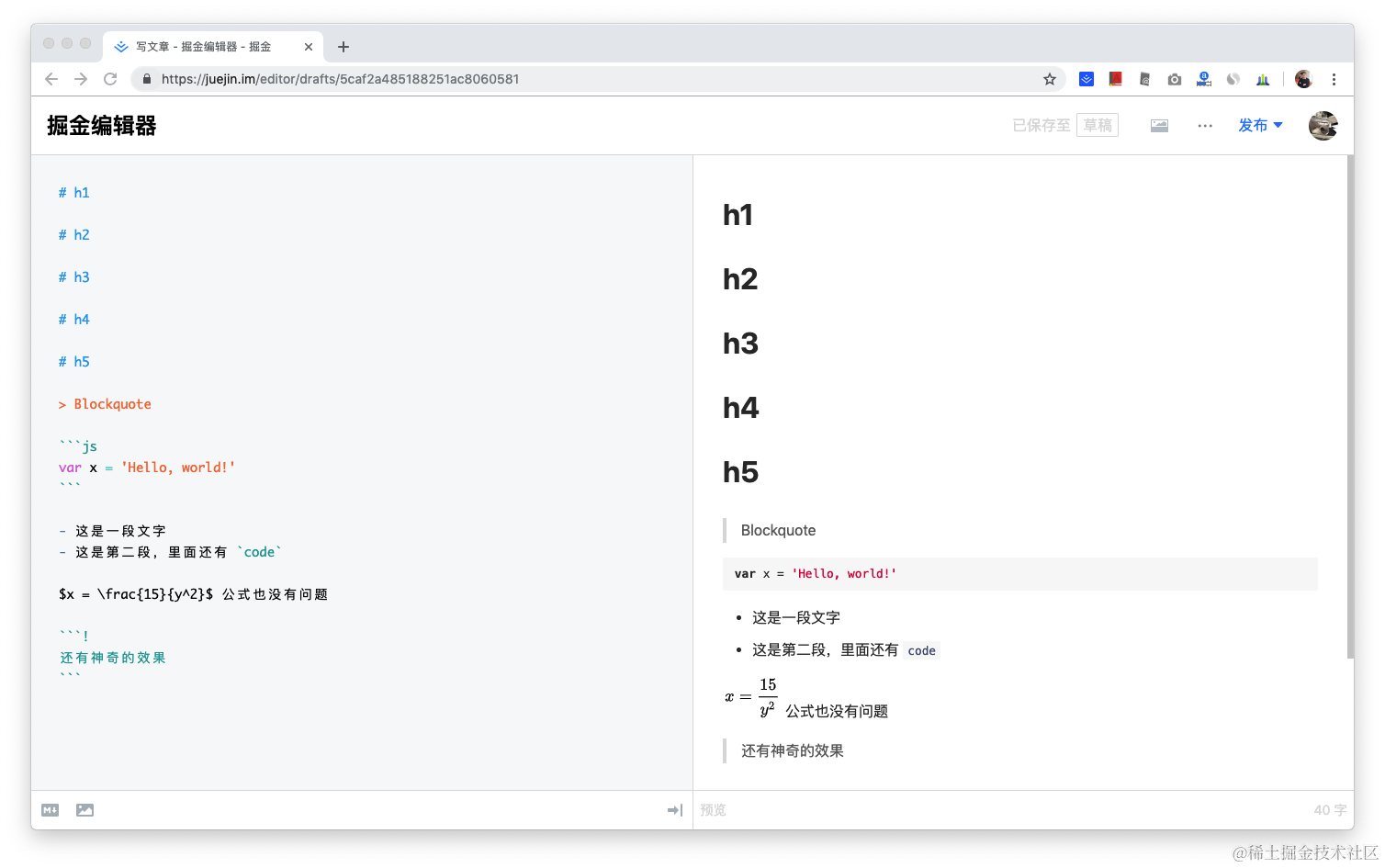Open the 发布 publish dropdown arrow

1276,125
